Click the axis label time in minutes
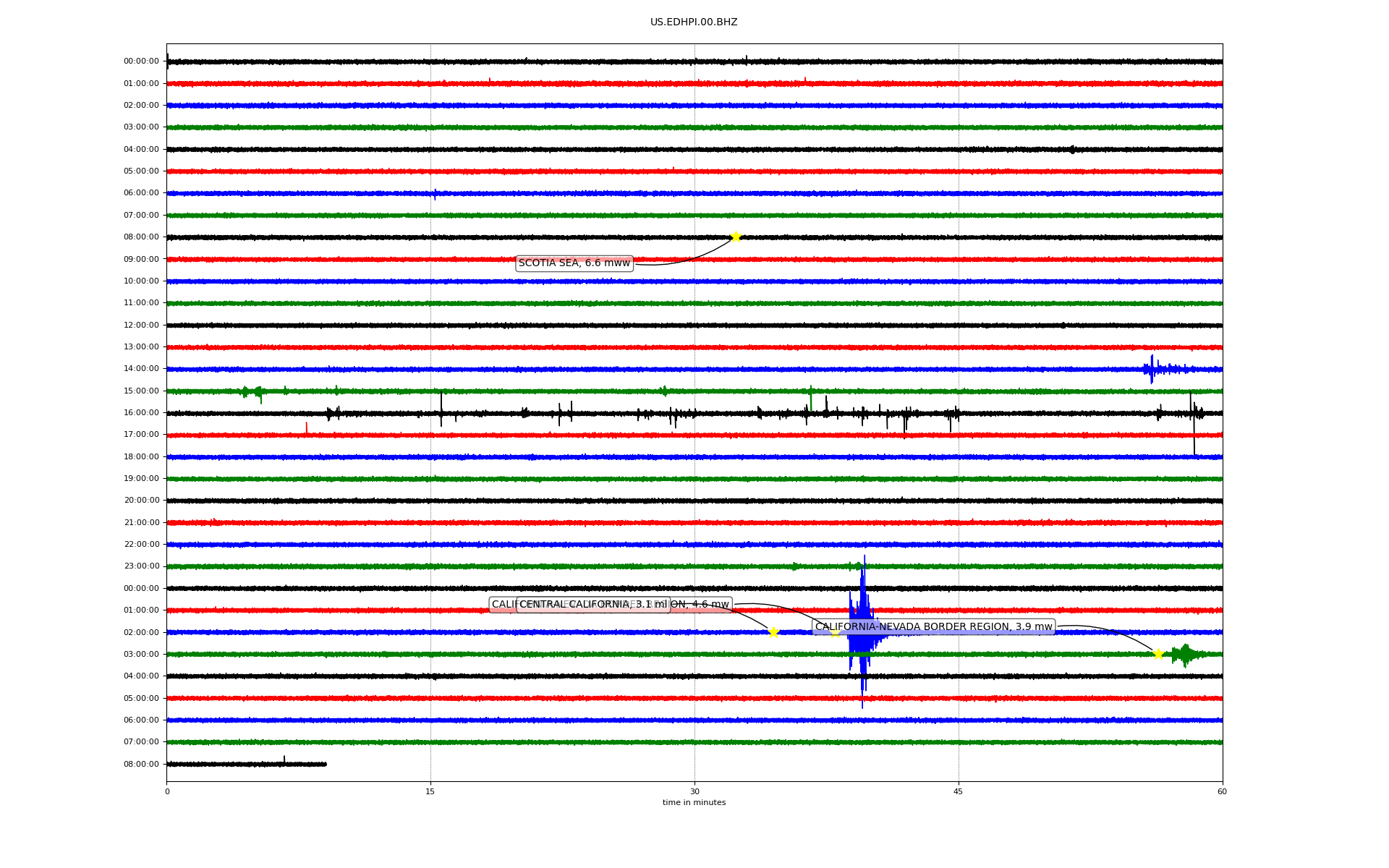 (694, 803)
